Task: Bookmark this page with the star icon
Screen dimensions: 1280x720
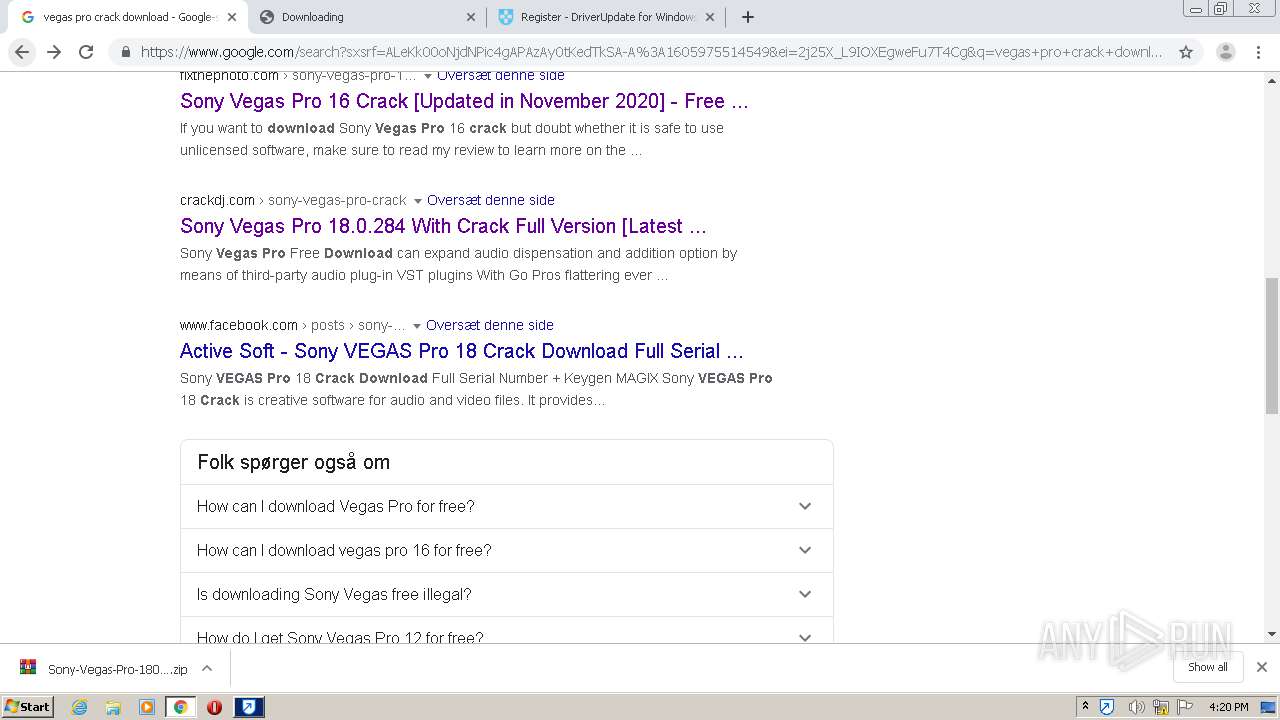Action: (x=1186, y=52)
